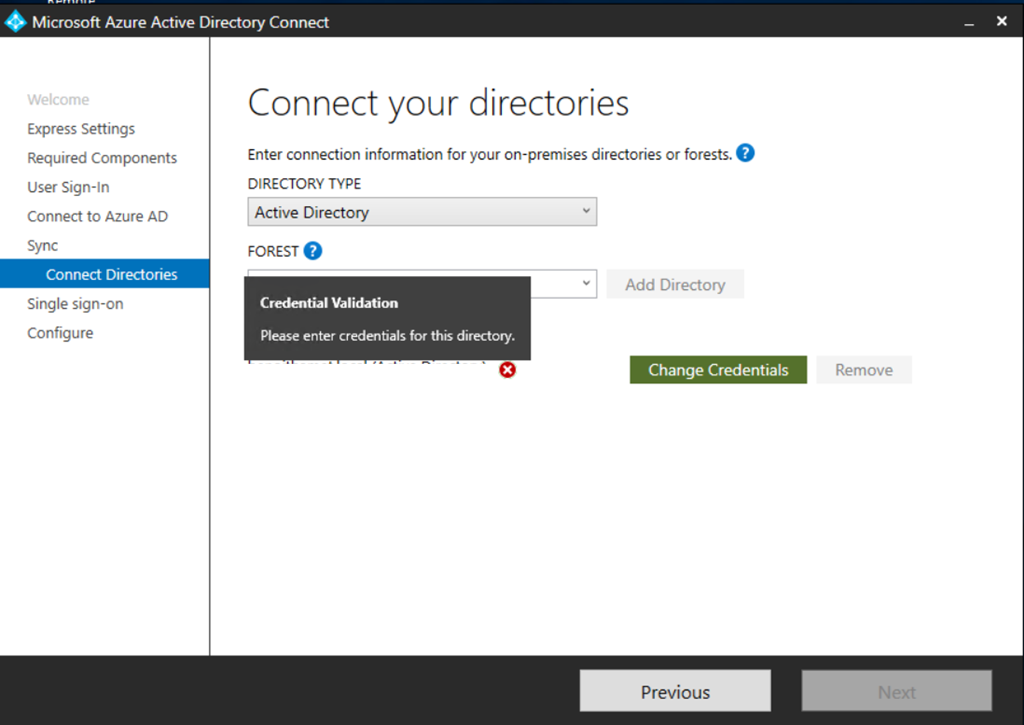1024x725 pixels.
Task: Select User Sign-In in the sidebar
Action: coord(68,187)
